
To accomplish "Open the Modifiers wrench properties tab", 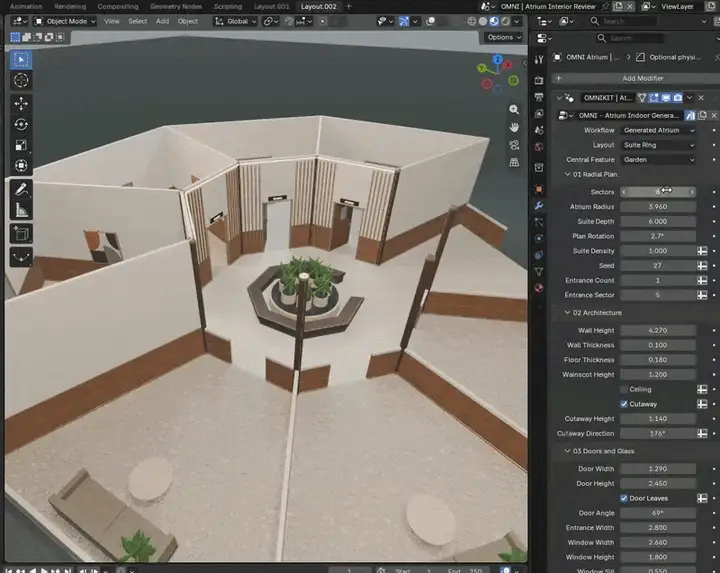I will [539, 205].
